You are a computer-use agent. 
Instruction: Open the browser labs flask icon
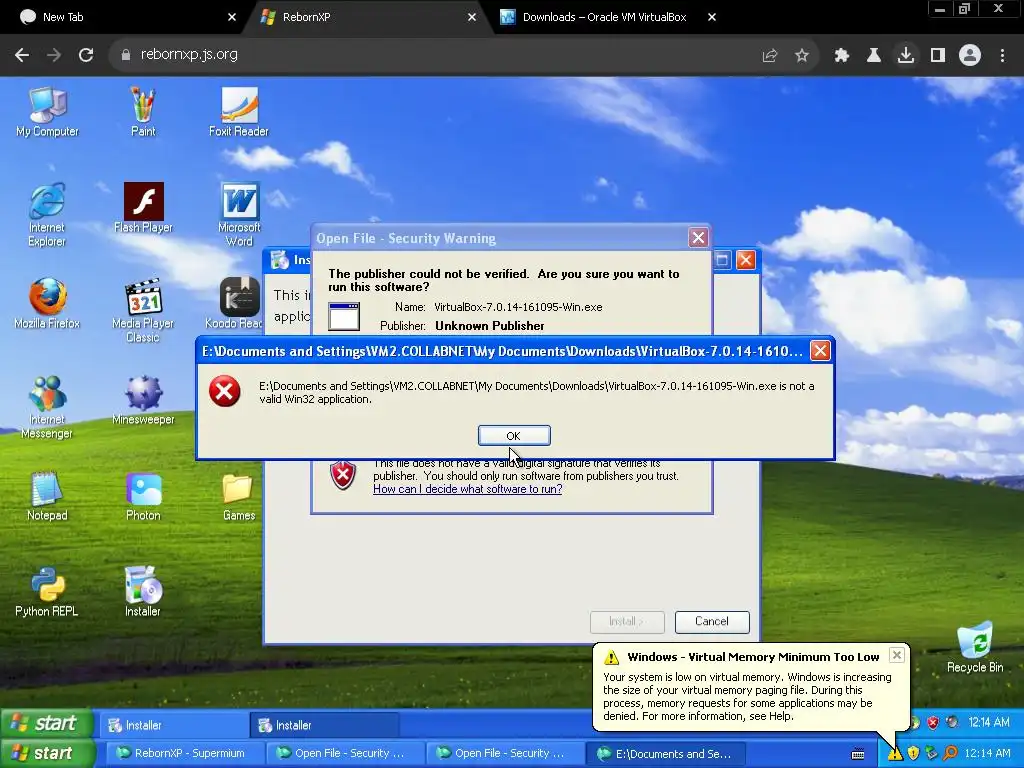(874, 56)
